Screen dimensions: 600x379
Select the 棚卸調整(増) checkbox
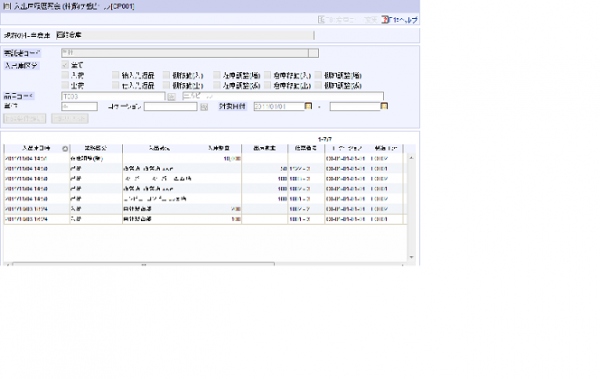318,75
